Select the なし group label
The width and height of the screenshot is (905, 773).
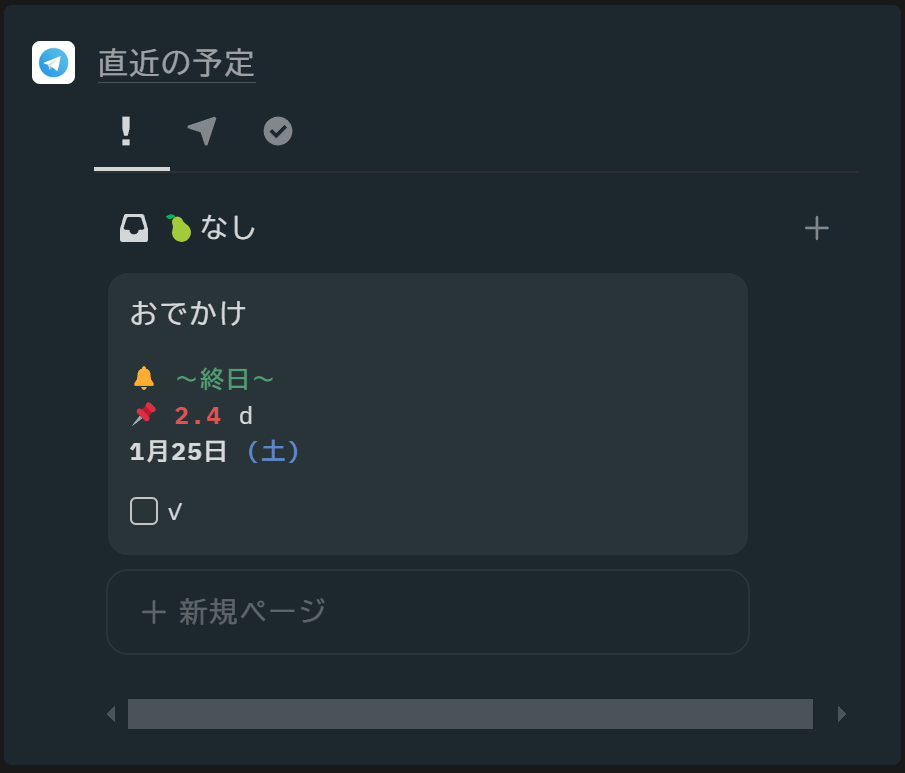[x=229, y=228]
